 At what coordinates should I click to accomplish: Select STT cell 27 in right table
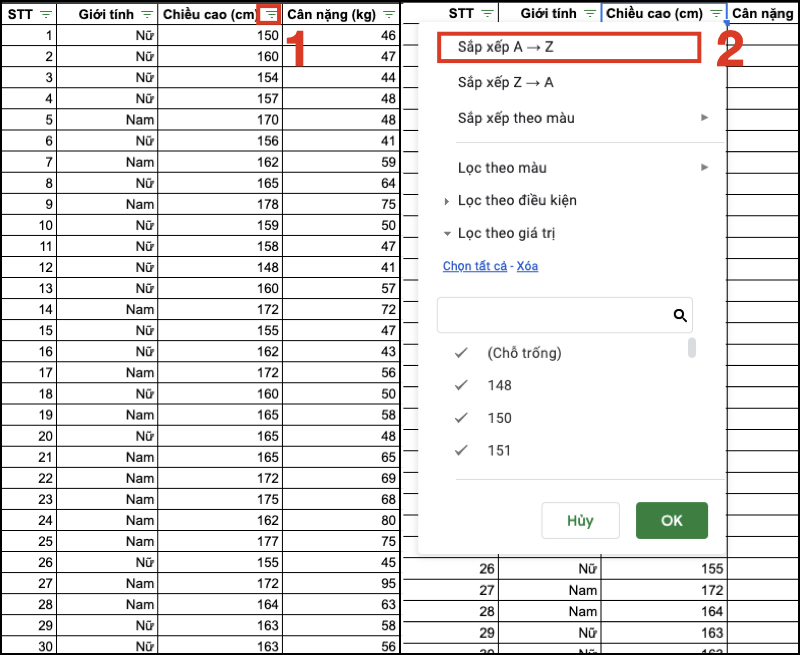pyautogui.click(x=451, y=590)
